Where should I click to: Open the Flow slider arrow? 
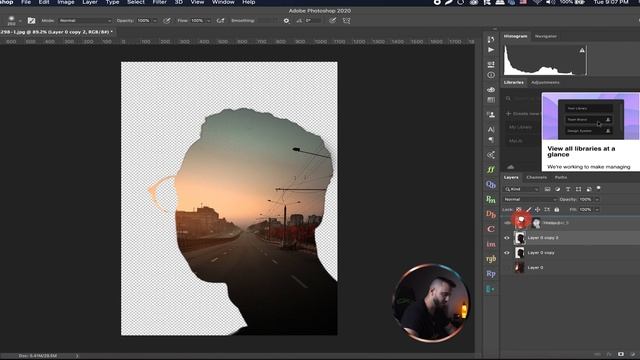(x=208, y=20)
